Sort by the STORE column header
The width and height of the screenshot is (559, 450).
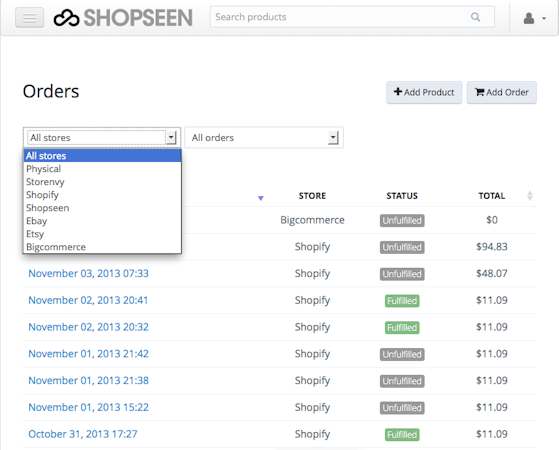312,196
